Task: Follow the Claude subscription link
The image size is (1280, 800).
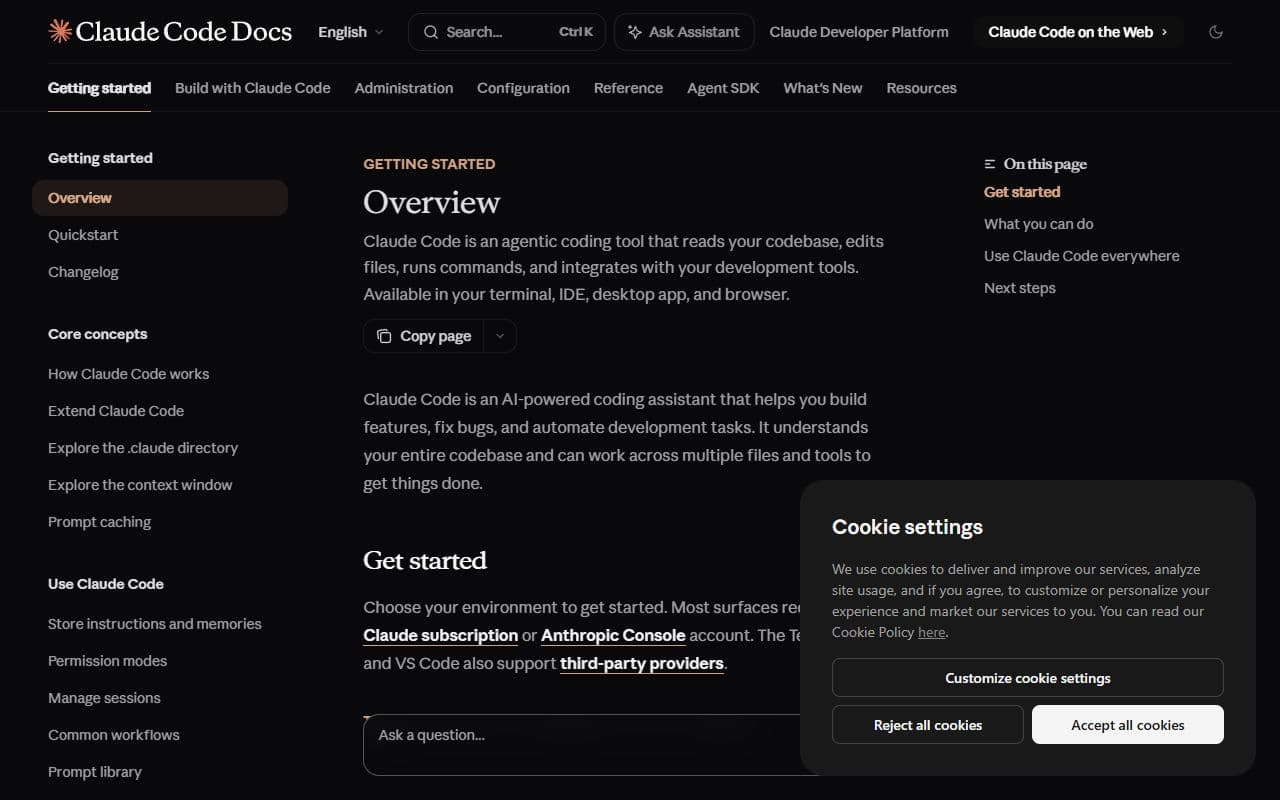Action: tap(440, 635)
